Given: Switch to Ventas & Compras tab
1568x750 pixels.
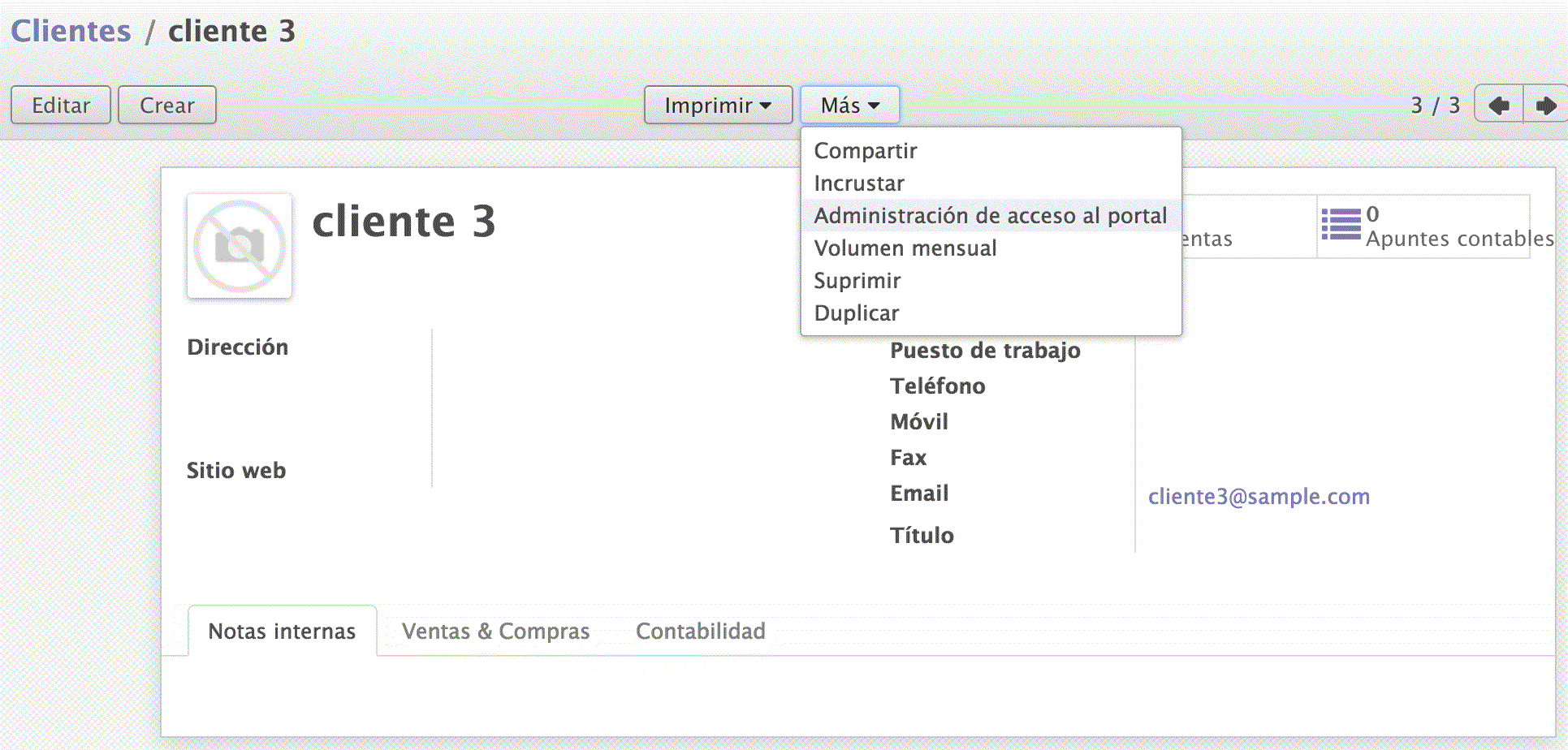Looking at the screenshot, I should [x=495, y=631].
